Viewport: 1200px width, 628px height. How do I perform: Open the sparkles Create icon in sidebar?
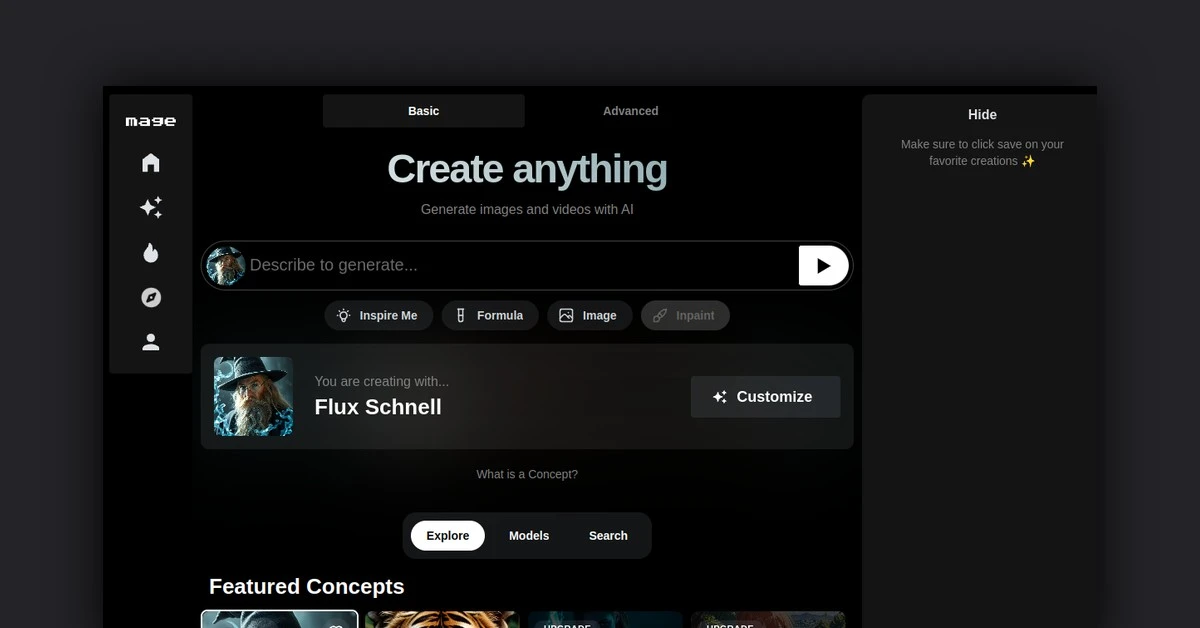click(151, 208)
